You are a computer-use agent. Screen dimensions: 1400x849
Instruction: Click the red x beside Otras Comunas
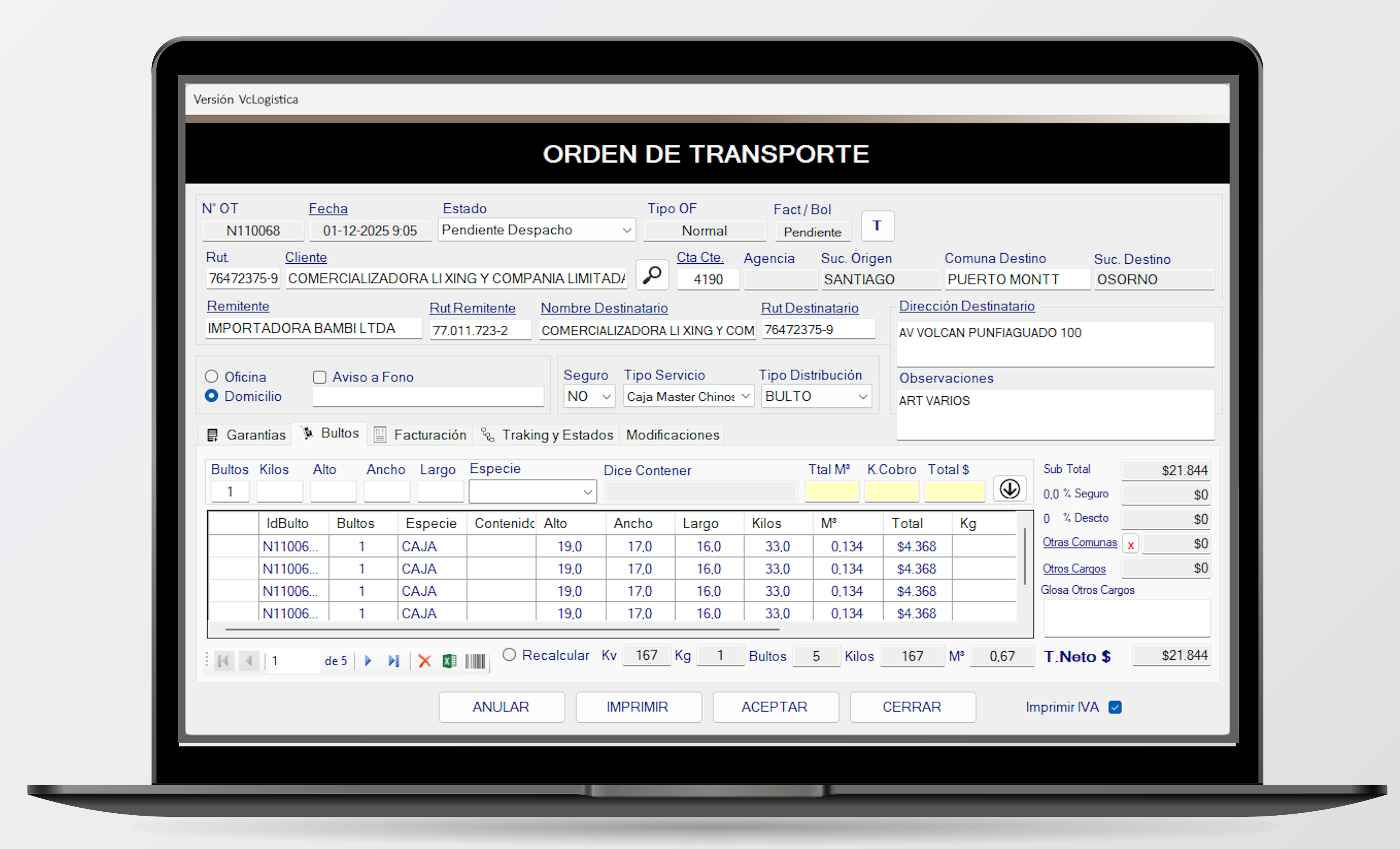[x=1130, y=544]
